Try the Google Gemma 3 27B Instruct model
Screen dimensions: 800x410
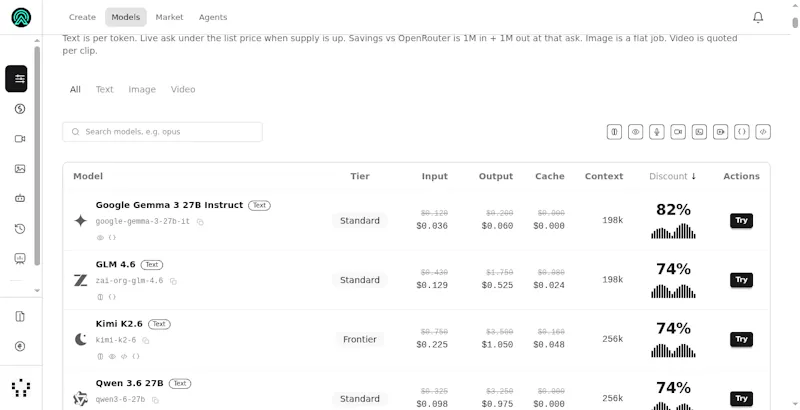point(741,220)
